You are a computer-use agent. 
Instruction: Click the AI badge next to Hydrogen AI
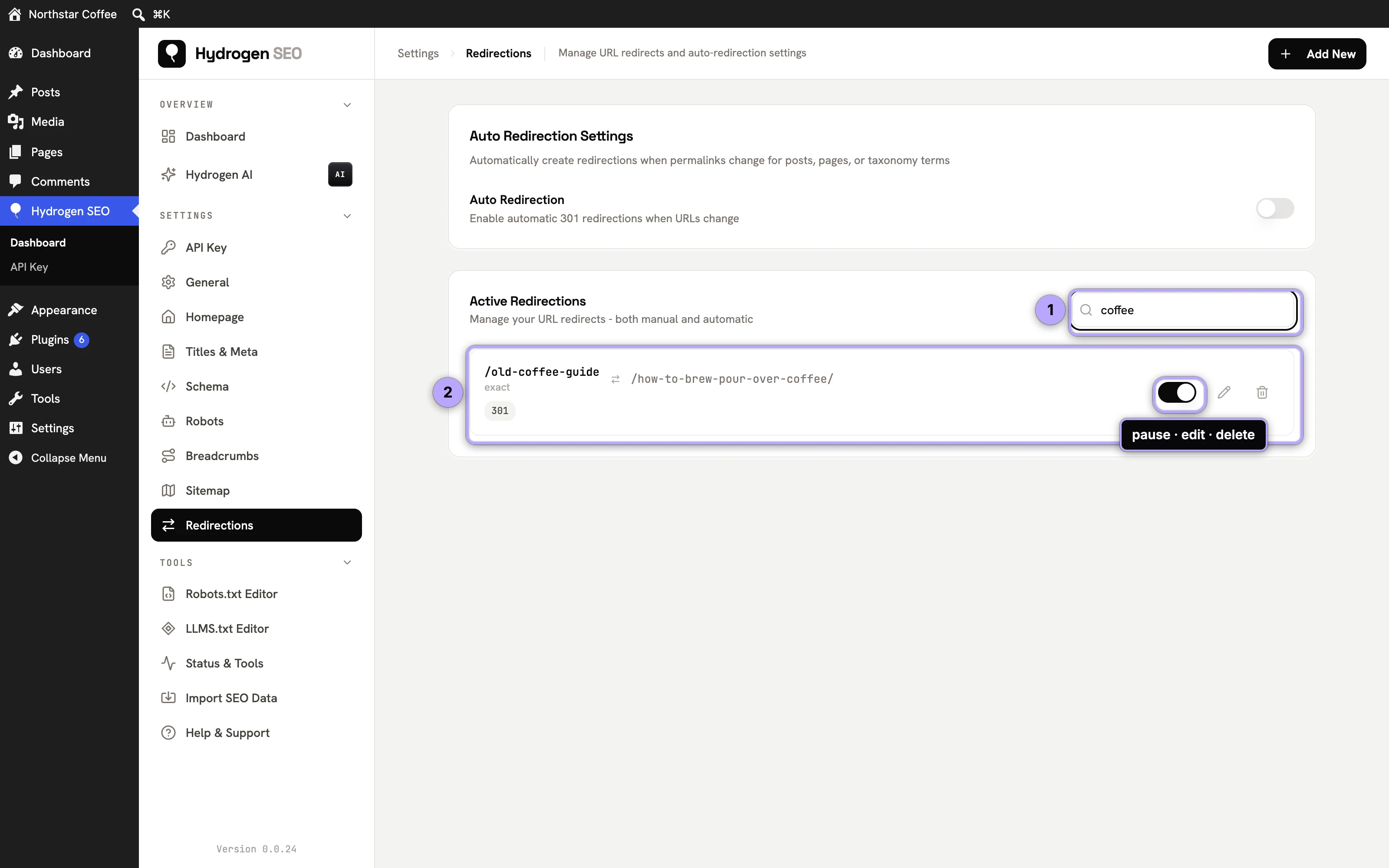pyautogui.click(x=340, y=174)
